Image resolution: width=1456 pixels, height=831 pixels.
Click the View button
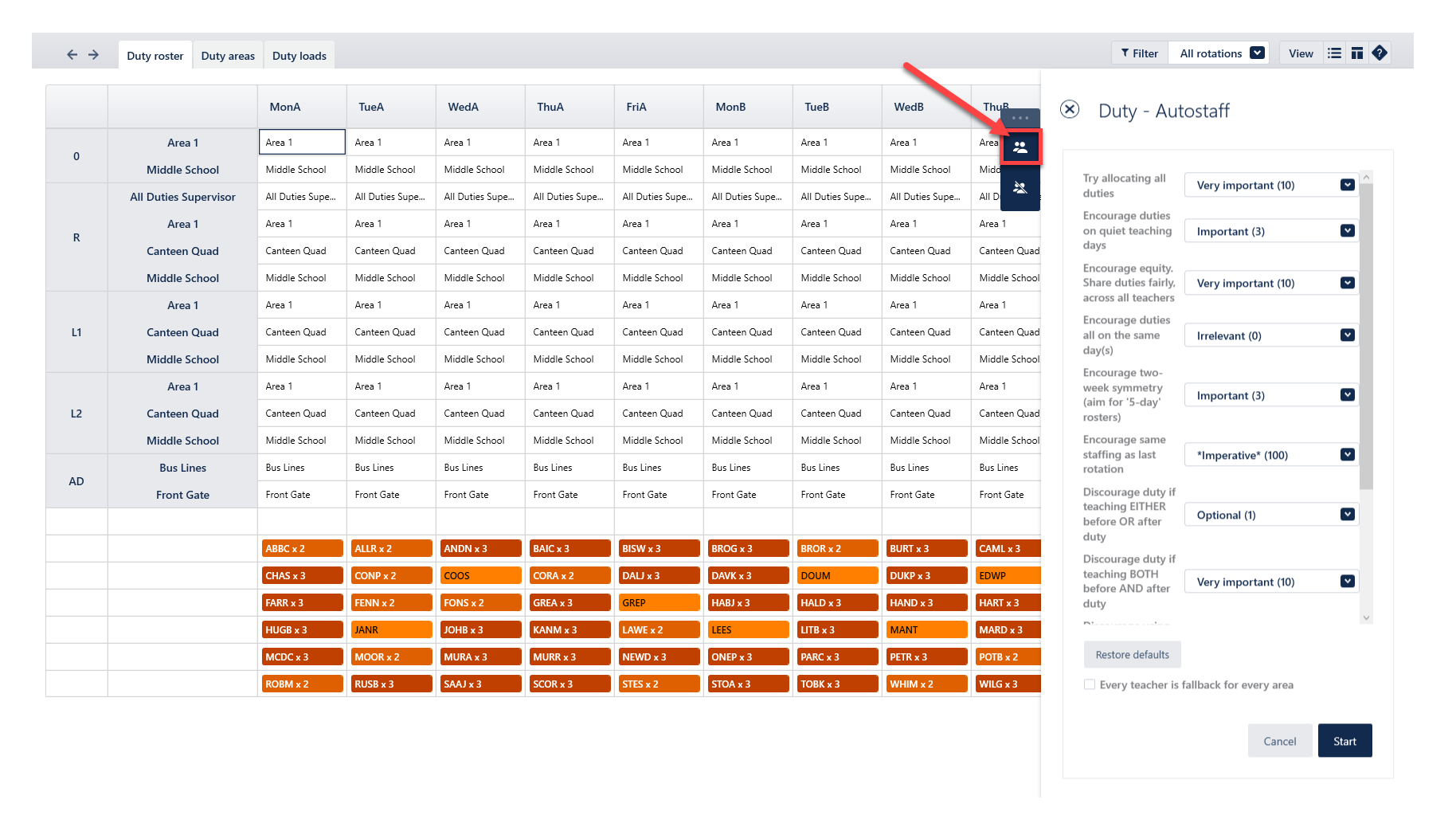(1301, 53)
